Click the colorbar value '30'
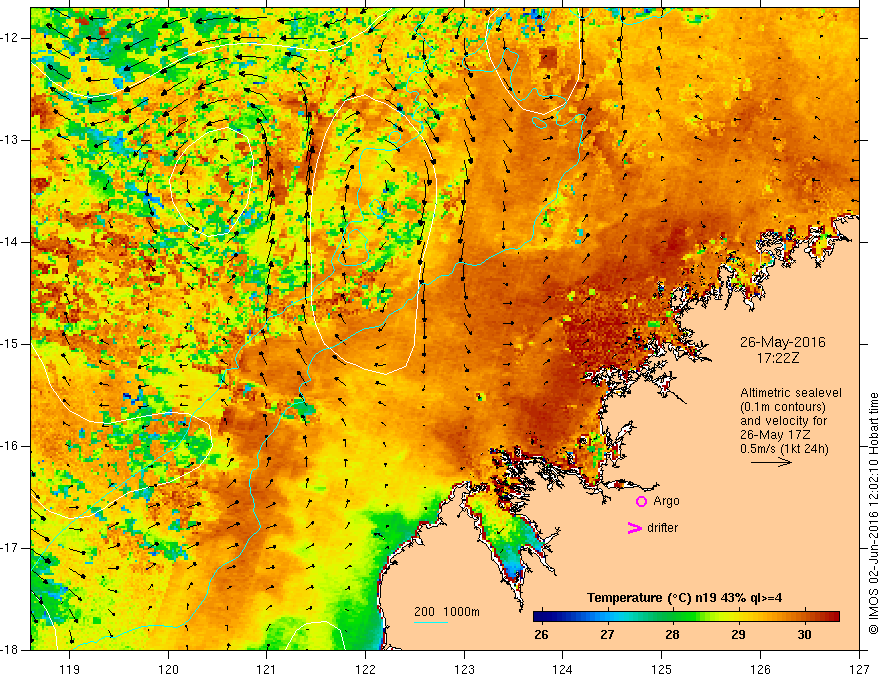The width and height of the screenshot is (880, 680). coord(804,635)
